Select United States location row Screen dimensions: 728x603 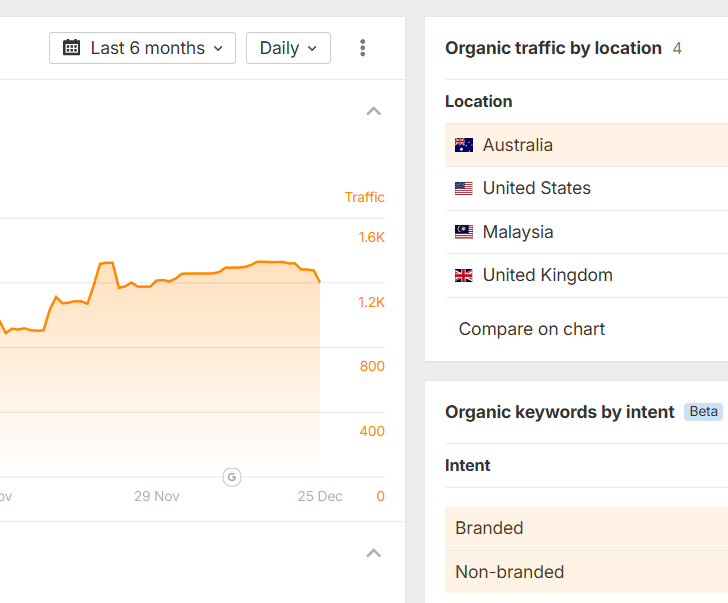tap(586, 188)
